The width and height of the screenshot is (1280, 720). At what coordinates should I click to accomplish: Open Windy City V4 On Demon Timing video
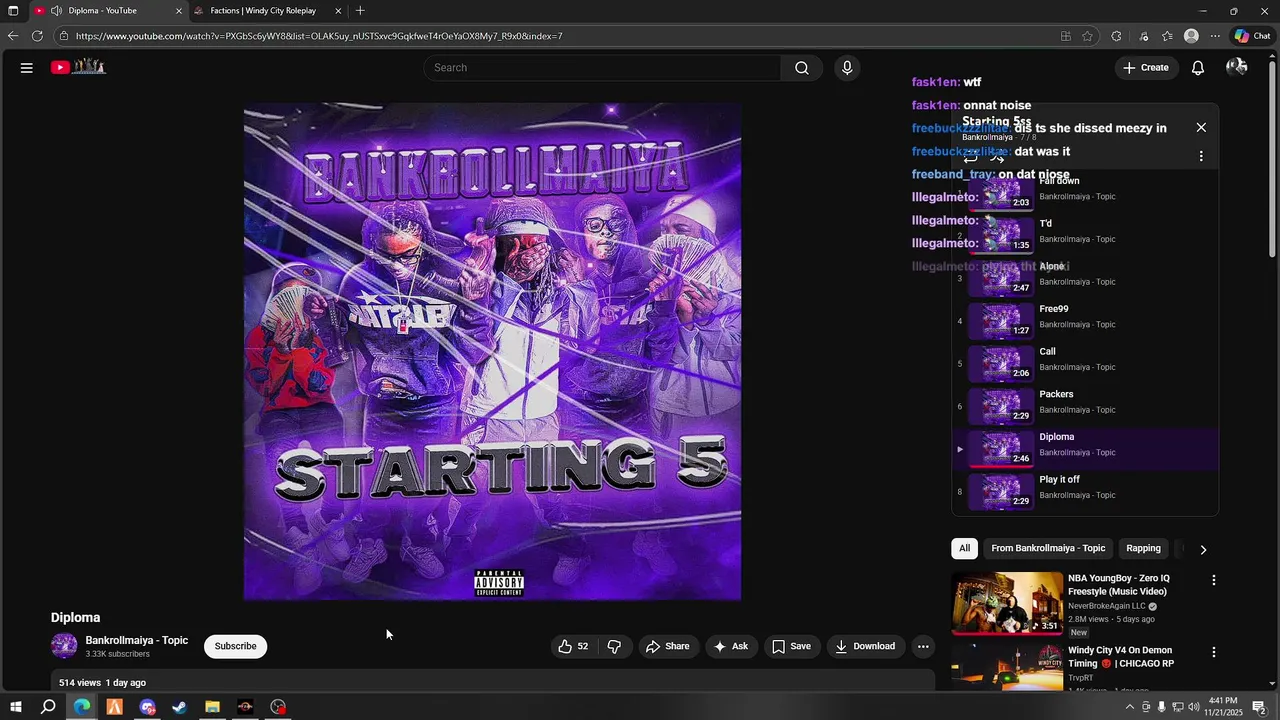1121,657
